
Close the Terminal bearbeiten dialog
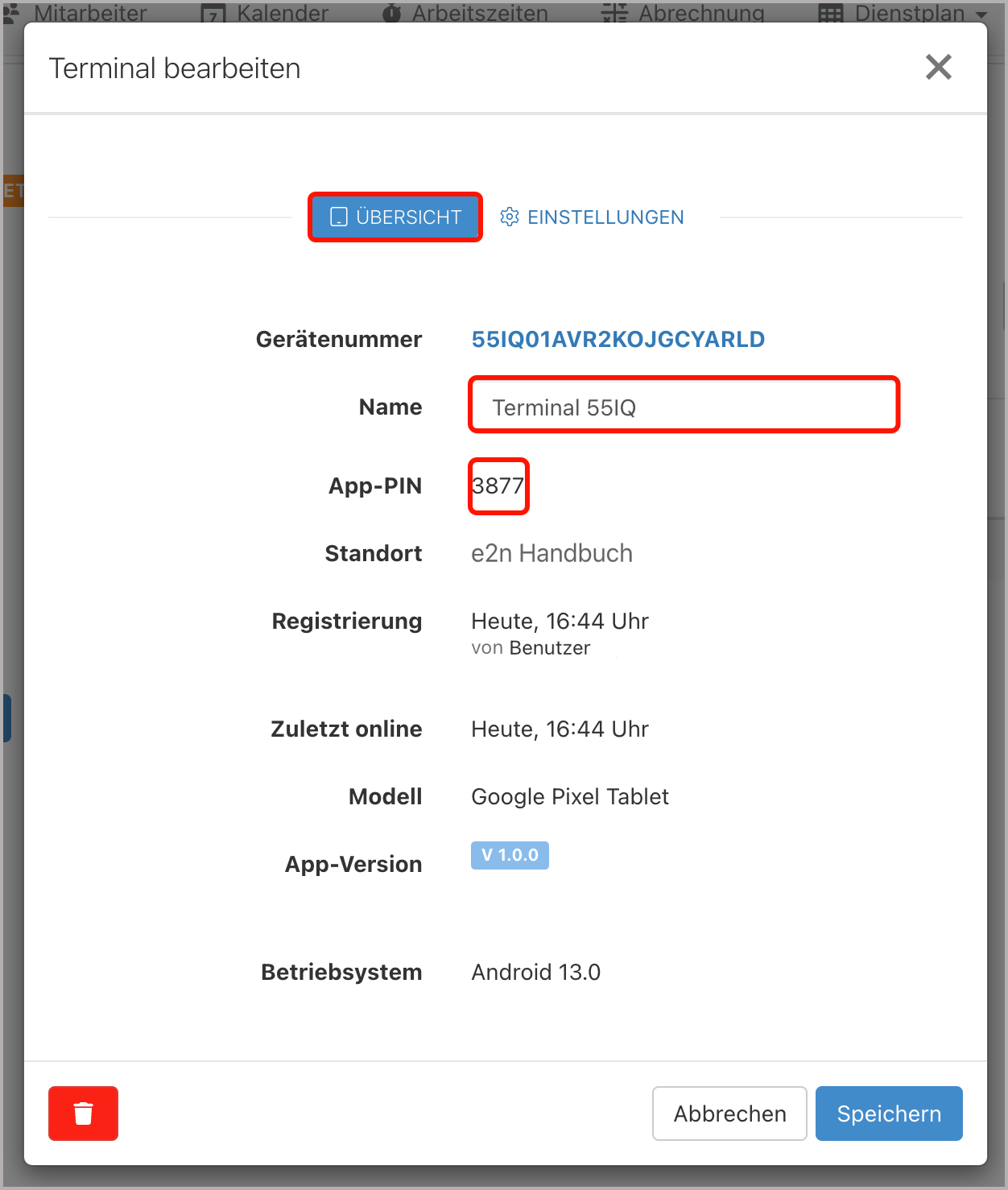938,68
